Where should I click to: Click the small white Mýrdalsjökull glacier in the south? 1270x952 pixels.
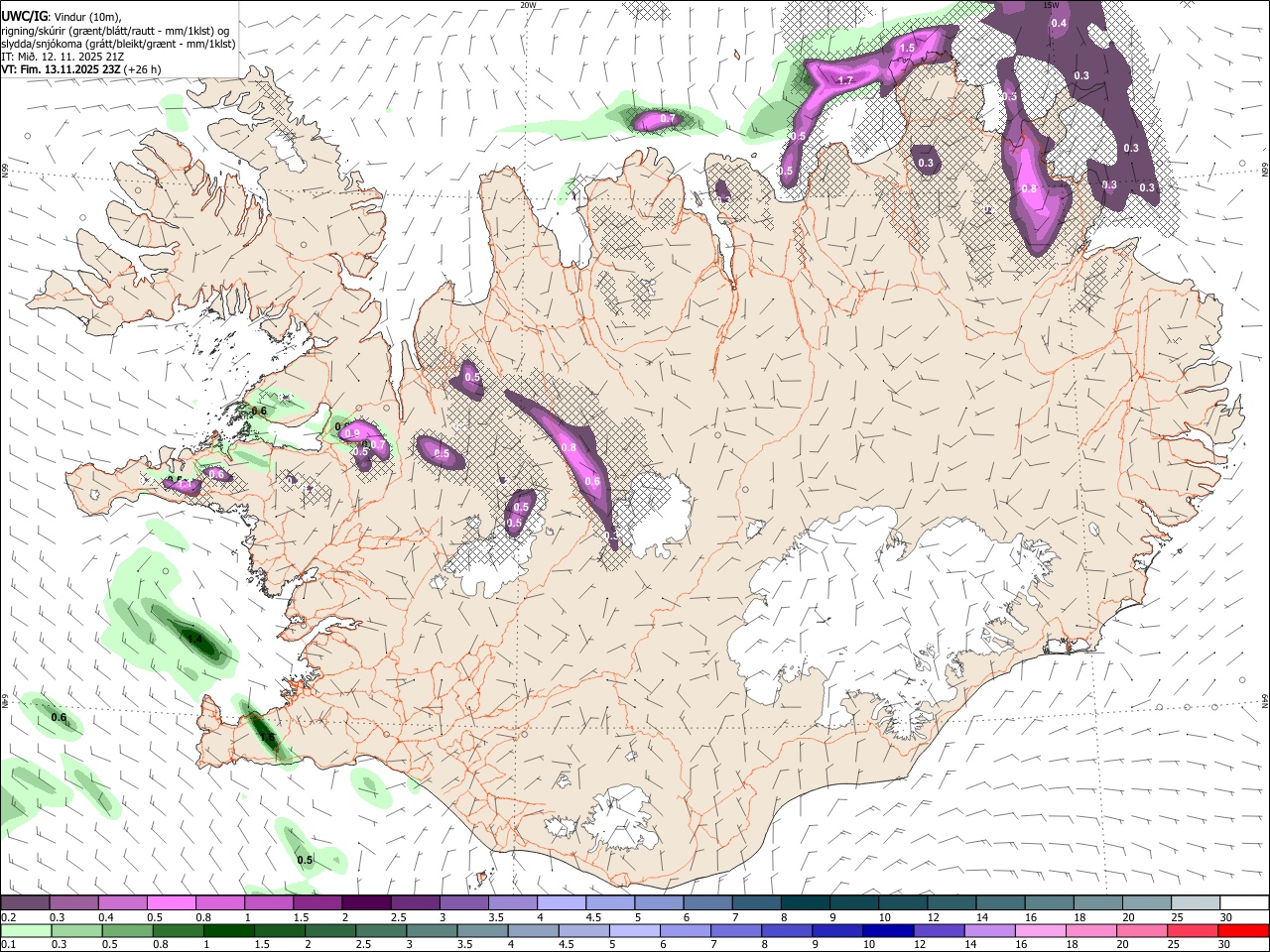(623, 819)
